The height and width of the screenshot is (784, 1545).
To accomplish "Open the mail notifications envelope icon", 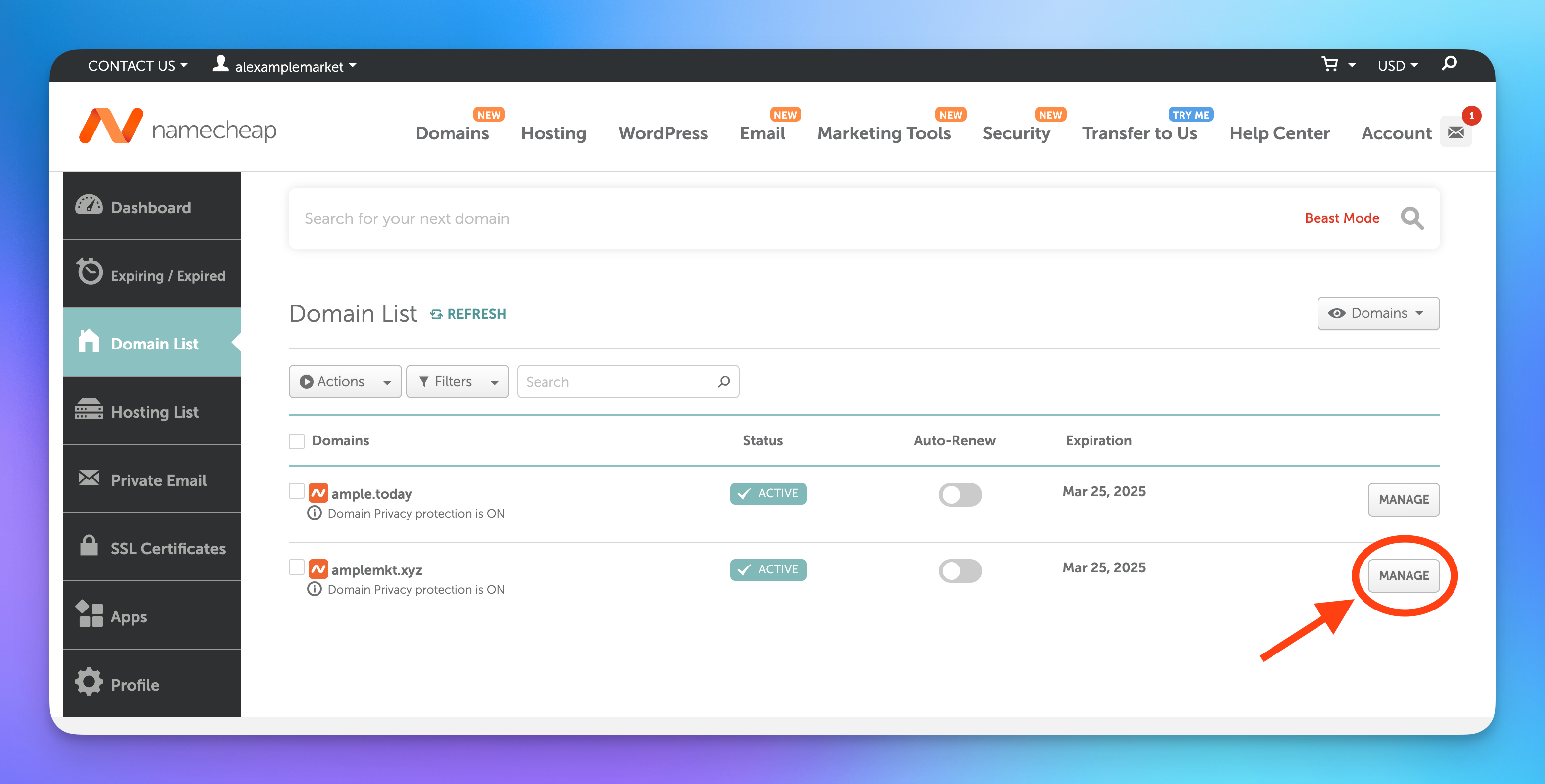I will [x=1455, y=132].
